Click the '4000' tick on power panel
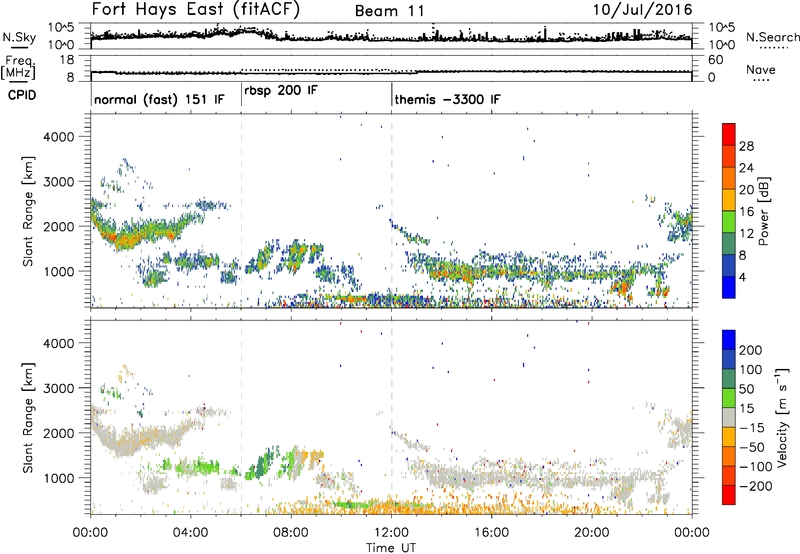The height and width of the screenshot is (554, 800). [58, 137]
